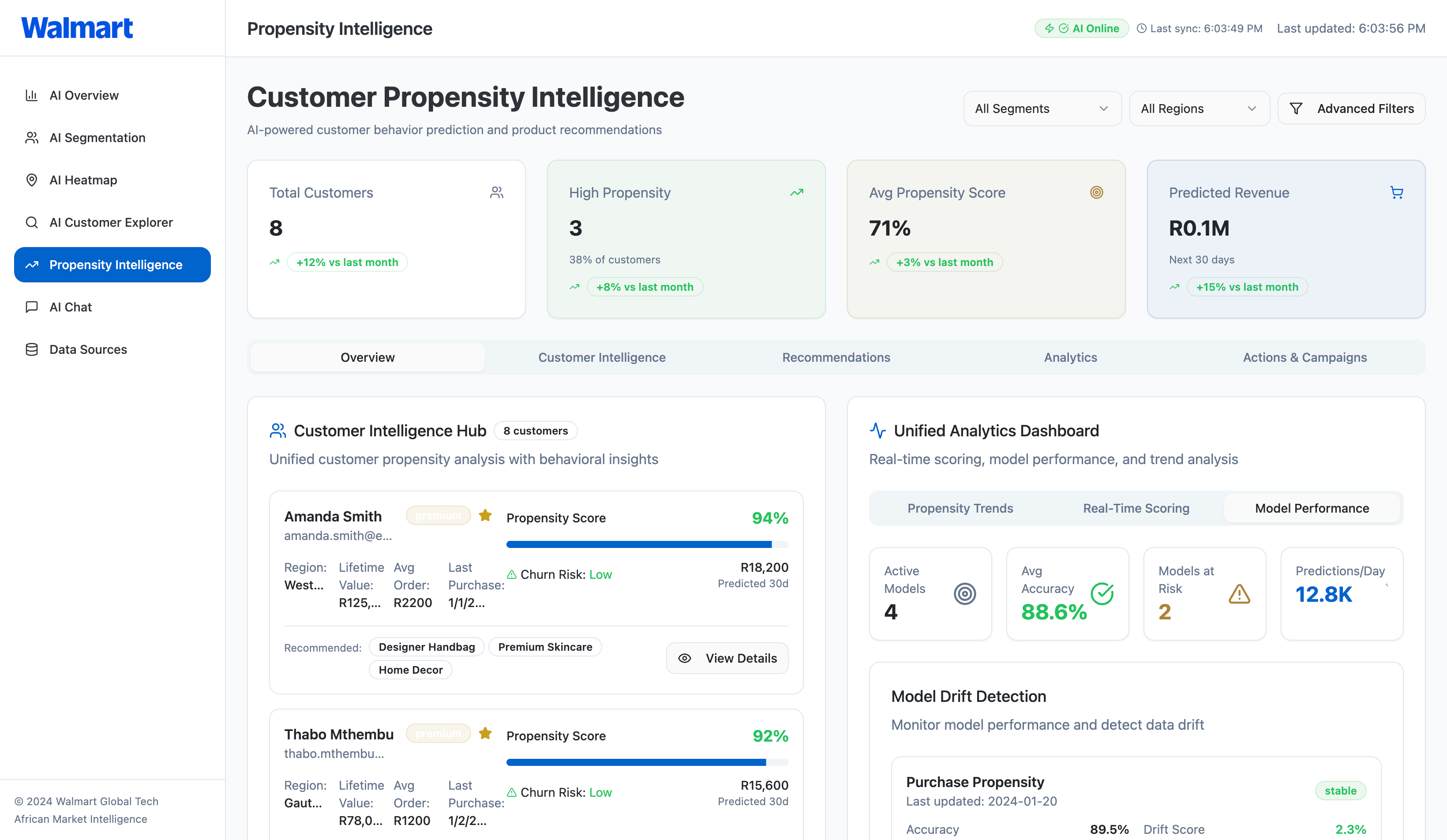Open the All Segments dropdown
Viewport: 1447px width, 840px height.
1042,109
